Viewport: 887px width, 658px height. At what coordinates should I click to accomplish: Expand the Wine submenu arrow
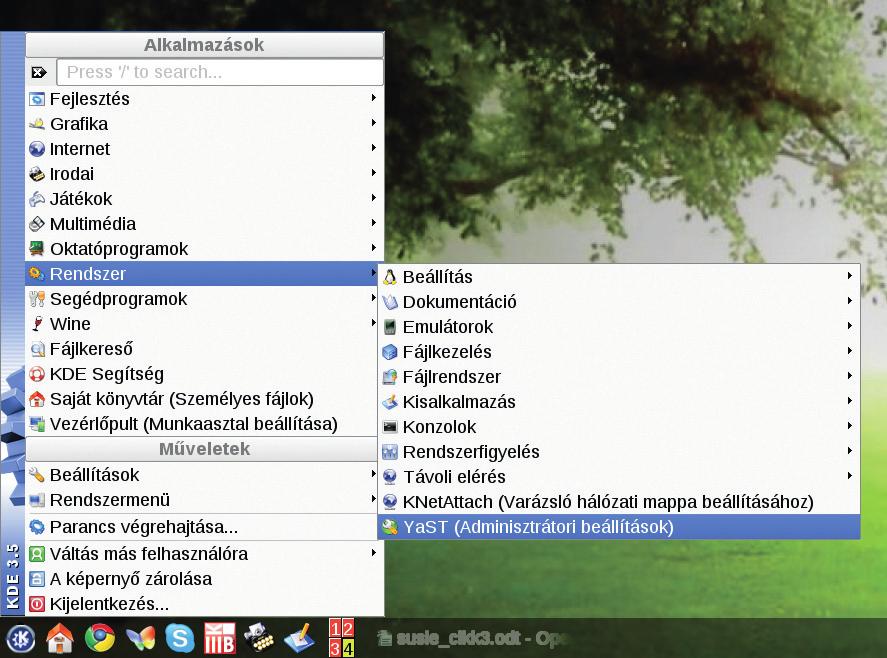click(374, 322)
